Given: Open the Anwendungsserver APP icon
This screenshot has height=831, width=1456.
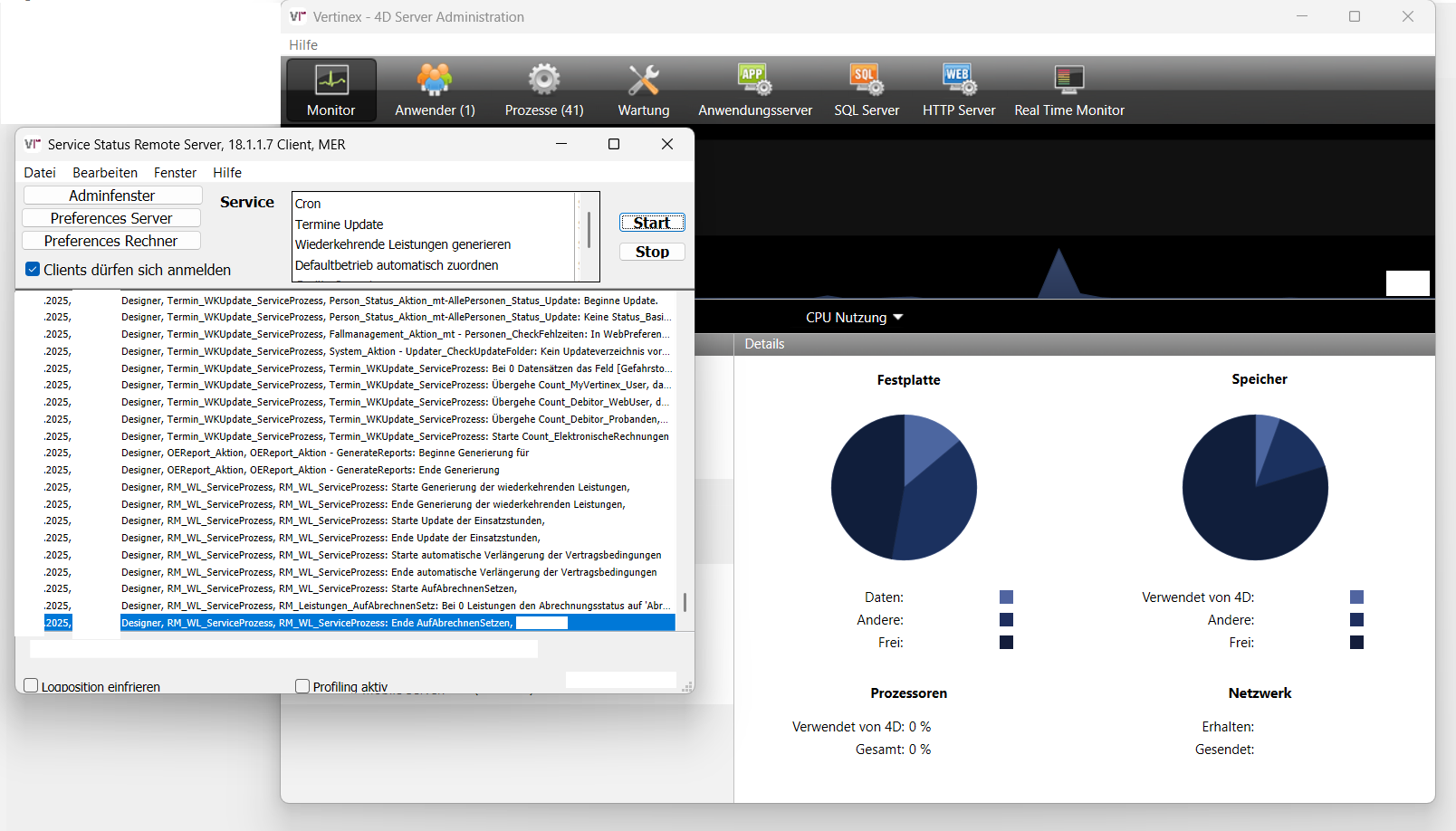Looking at the screenshot, I should coord(754,81).
